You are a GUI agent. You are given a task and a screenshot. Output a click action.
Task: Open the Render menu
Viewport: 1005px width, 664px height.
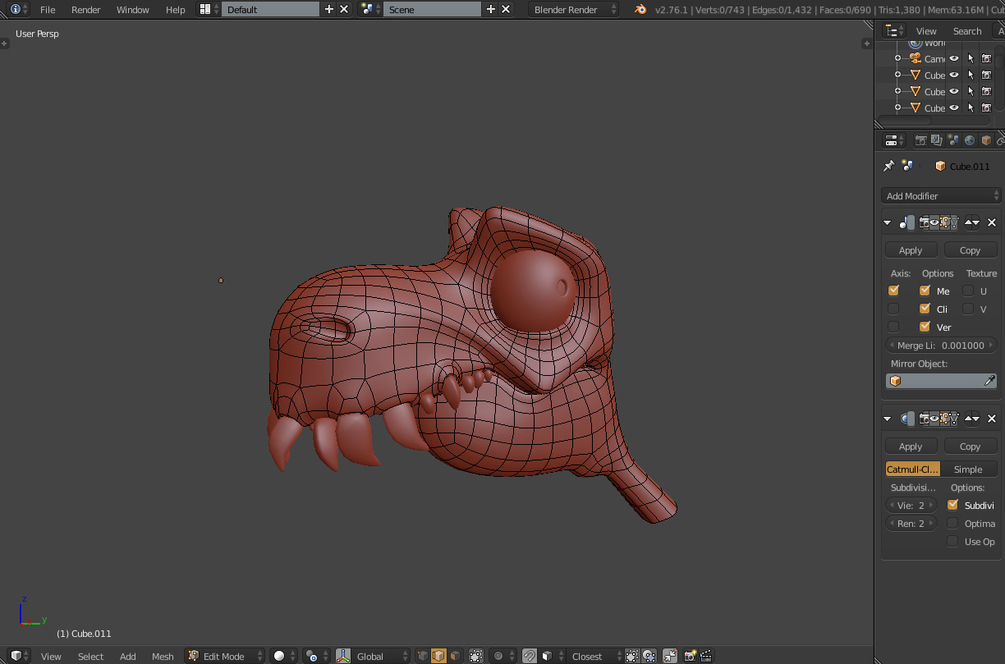pyautogui.click(x=86, y=10)
